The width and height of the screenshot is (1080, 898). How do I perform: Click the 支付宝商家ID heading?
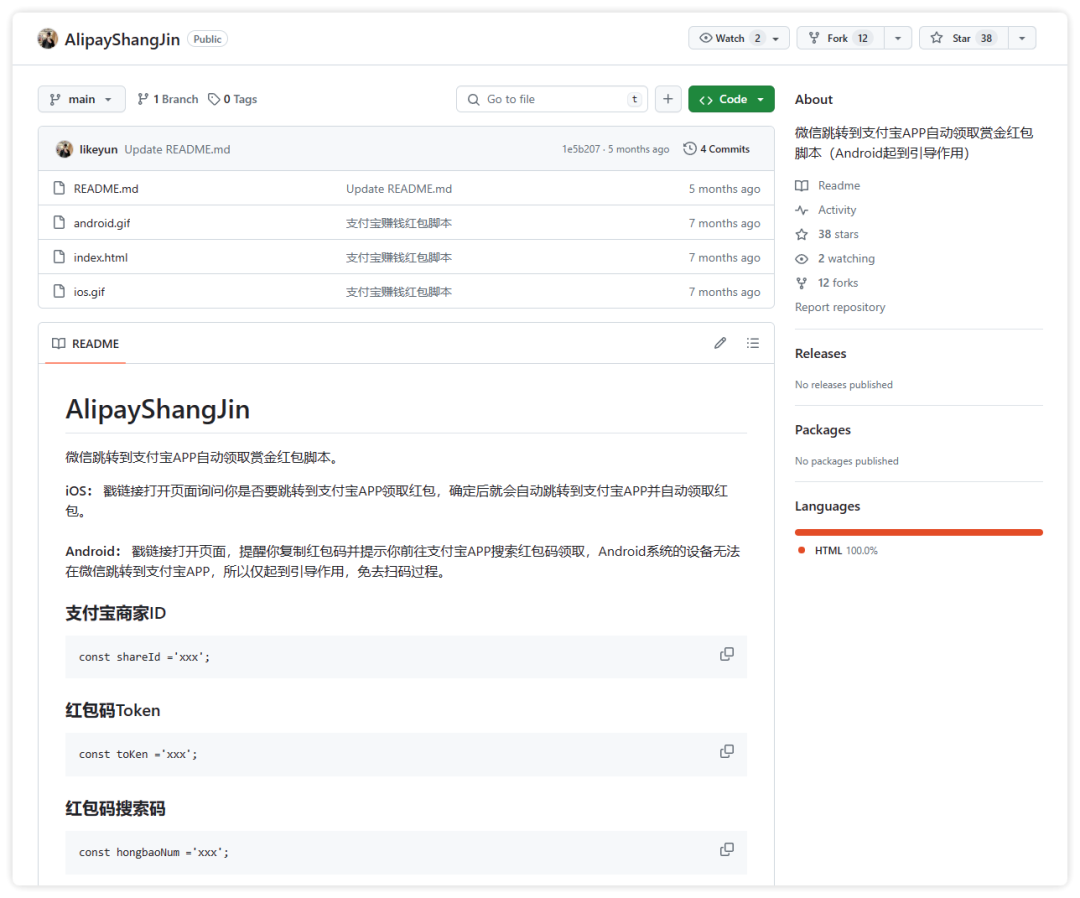coord(116,614)
